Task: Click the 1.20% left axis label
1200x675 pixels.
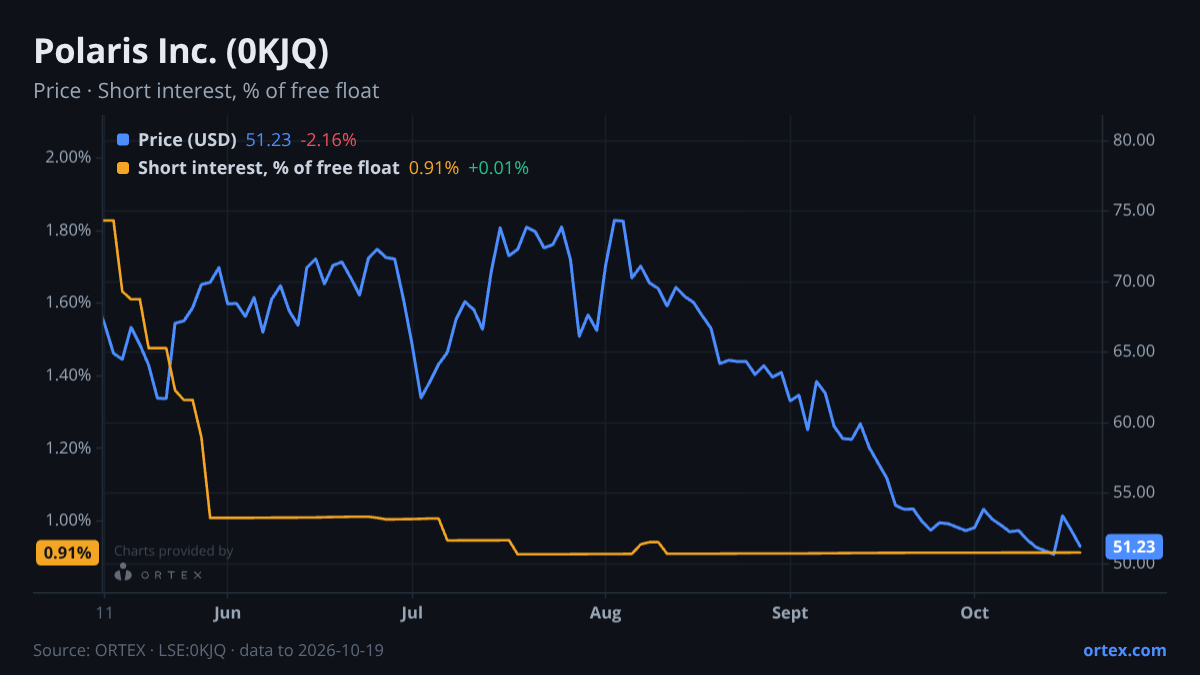Action: click(x=69, y=448)
